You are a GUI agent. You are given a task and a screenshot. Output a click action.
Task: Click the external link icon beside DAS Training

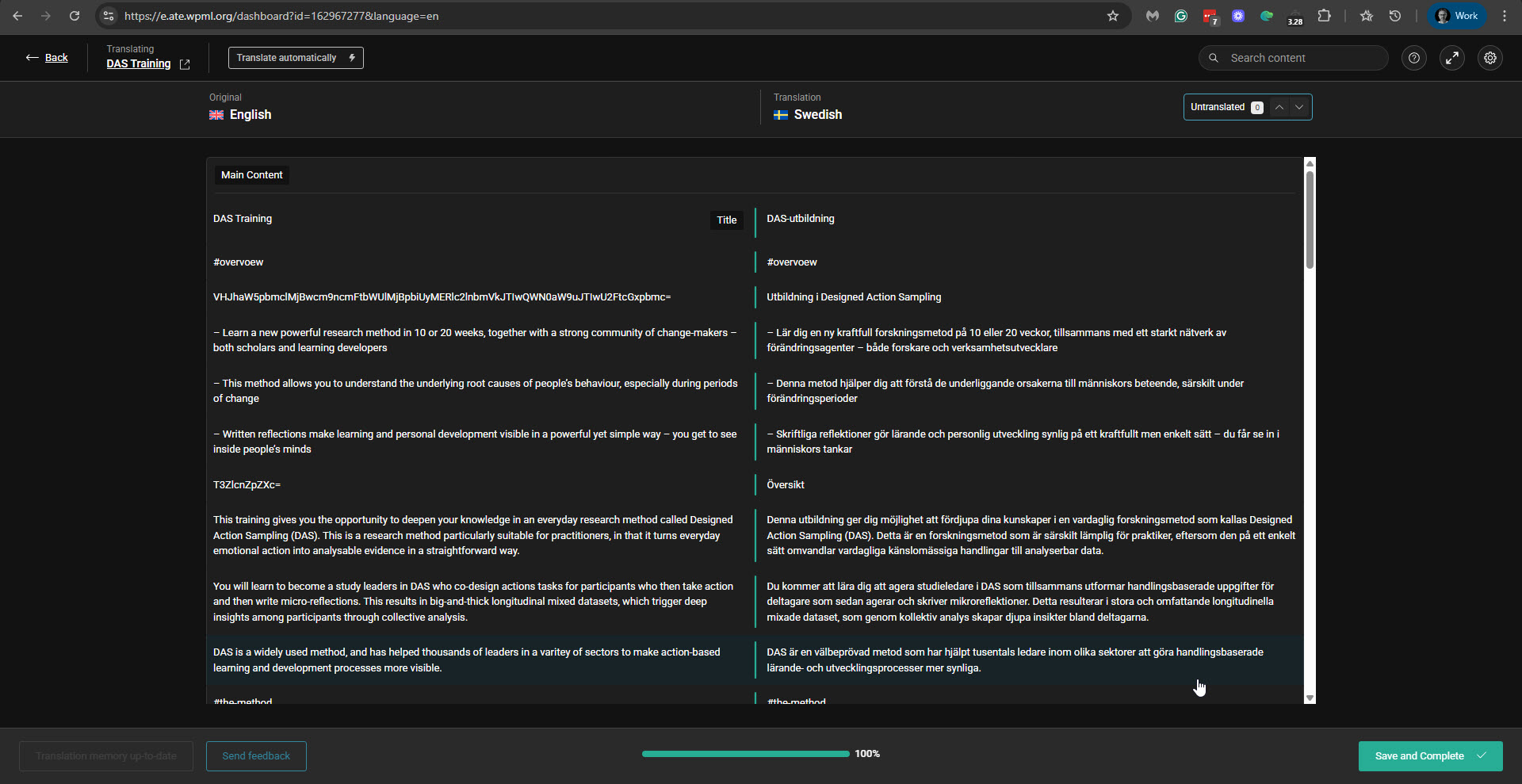(x=185, y=65)
